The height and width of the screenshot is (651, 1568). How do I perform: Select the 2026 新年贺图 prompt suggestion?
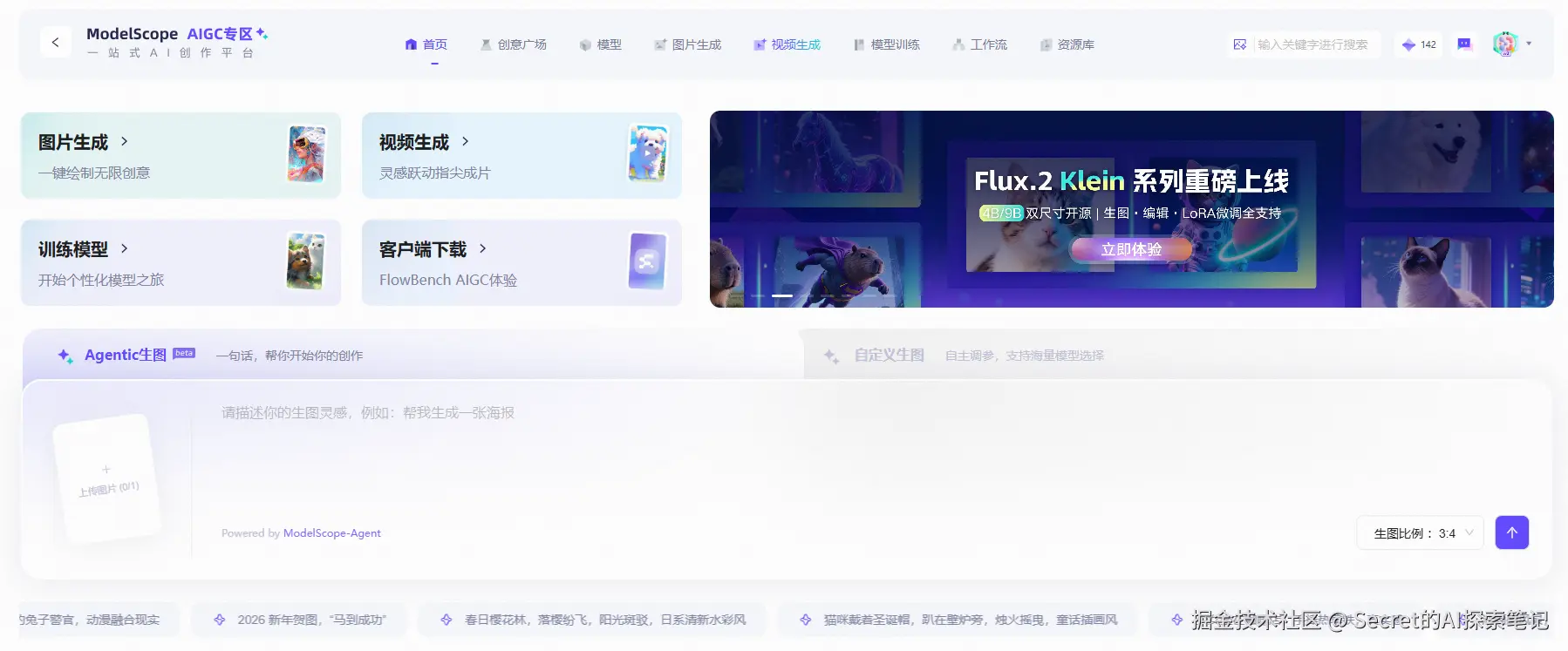(x=299, y=620)
